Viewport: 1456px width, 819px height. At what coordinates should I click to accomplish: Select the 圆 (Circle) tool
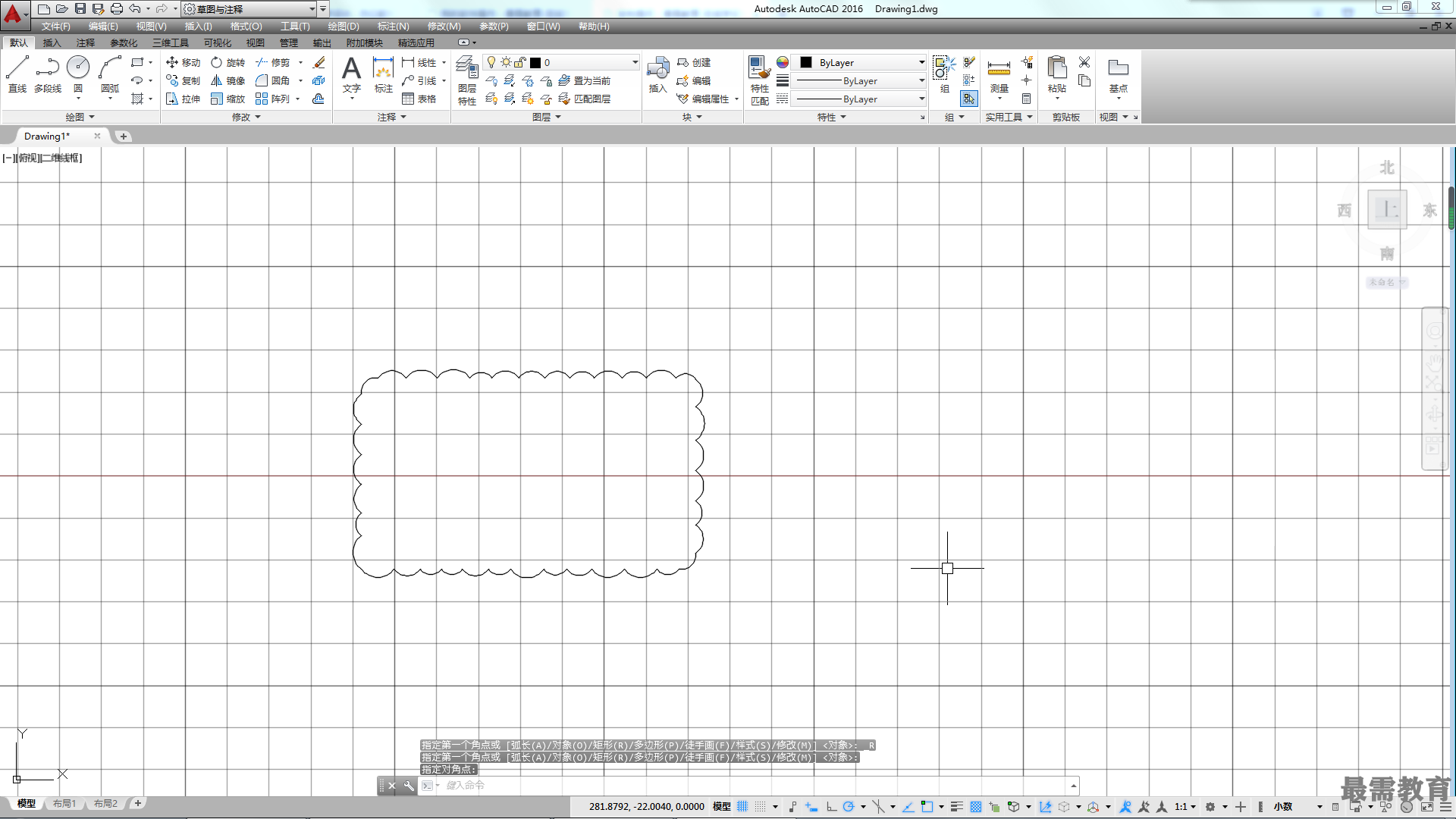click(x=78, y=74)
